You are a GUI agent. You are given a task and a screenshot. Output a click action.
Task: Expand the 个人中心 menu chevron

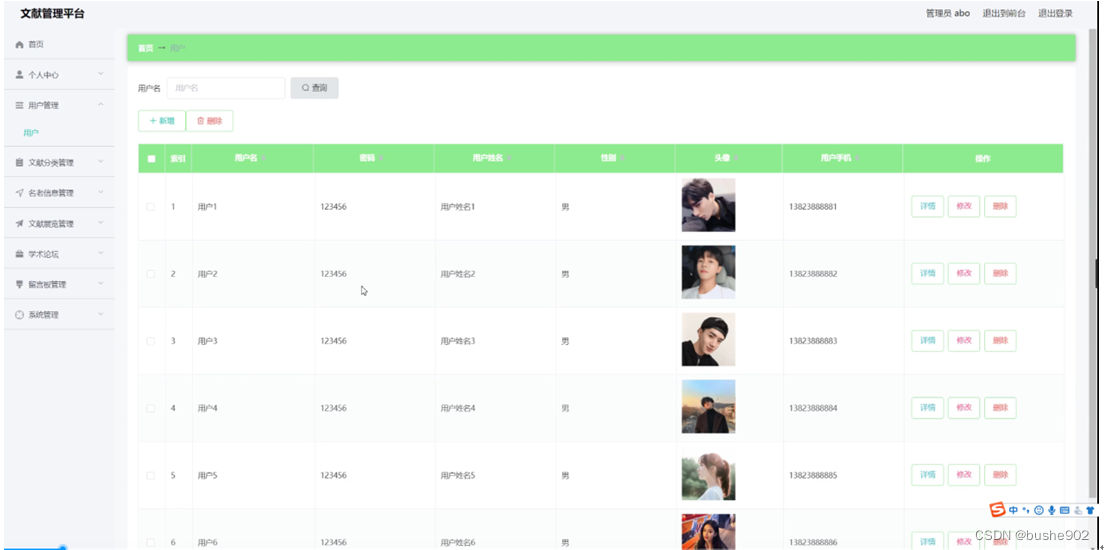[101, 74]
